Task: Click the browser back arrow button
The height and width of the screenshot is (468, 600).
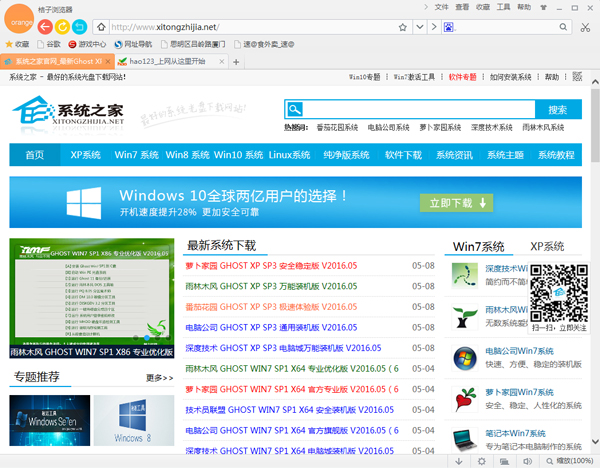Action: (x=45, y=26)
